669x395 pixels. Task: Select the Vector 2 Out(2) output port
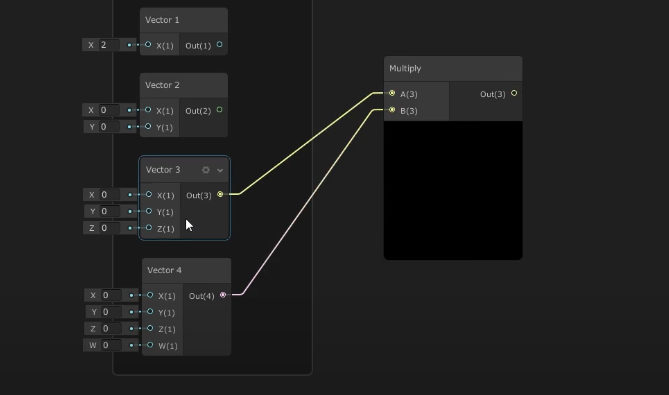click(219, 110)
